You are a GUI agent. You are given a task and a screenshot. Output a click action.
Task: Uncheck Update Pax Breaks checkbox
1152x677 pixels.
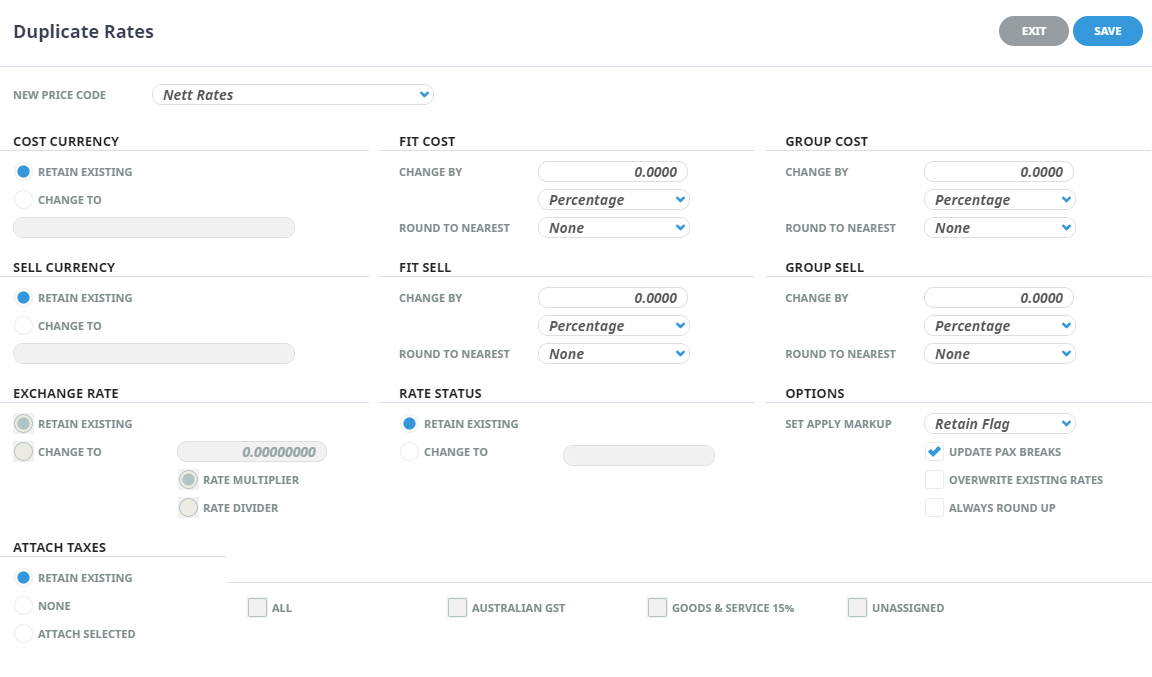point(934,452)
